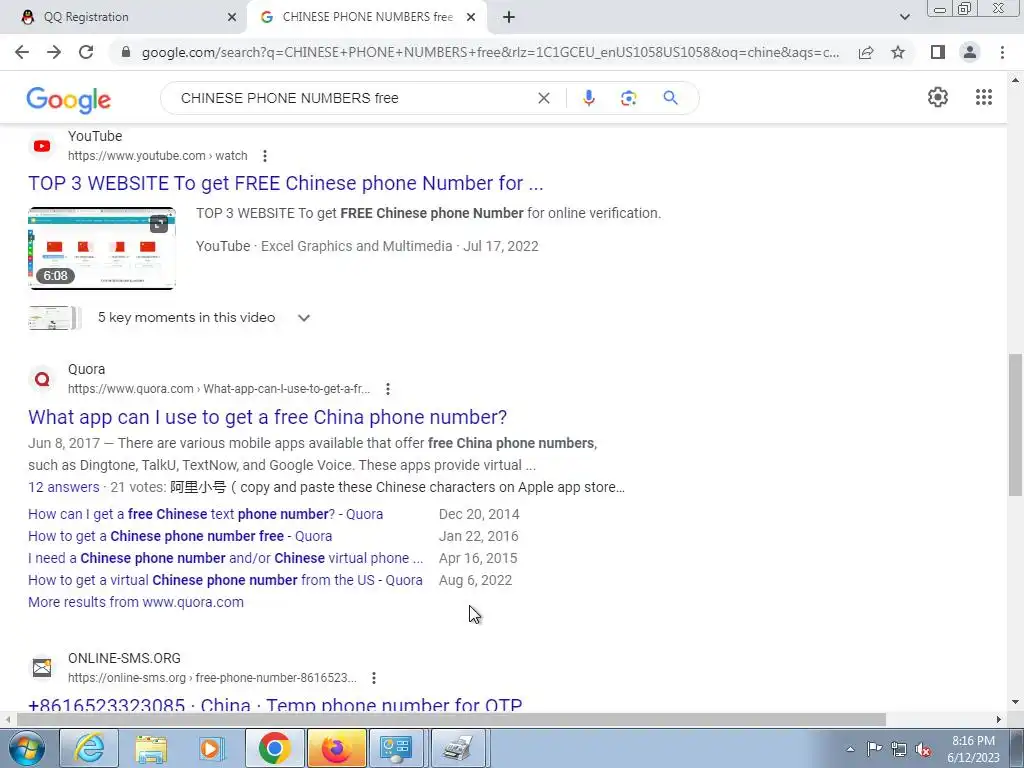Open options for the ONLINE-SMS.ORG result

tap(374, 678)
